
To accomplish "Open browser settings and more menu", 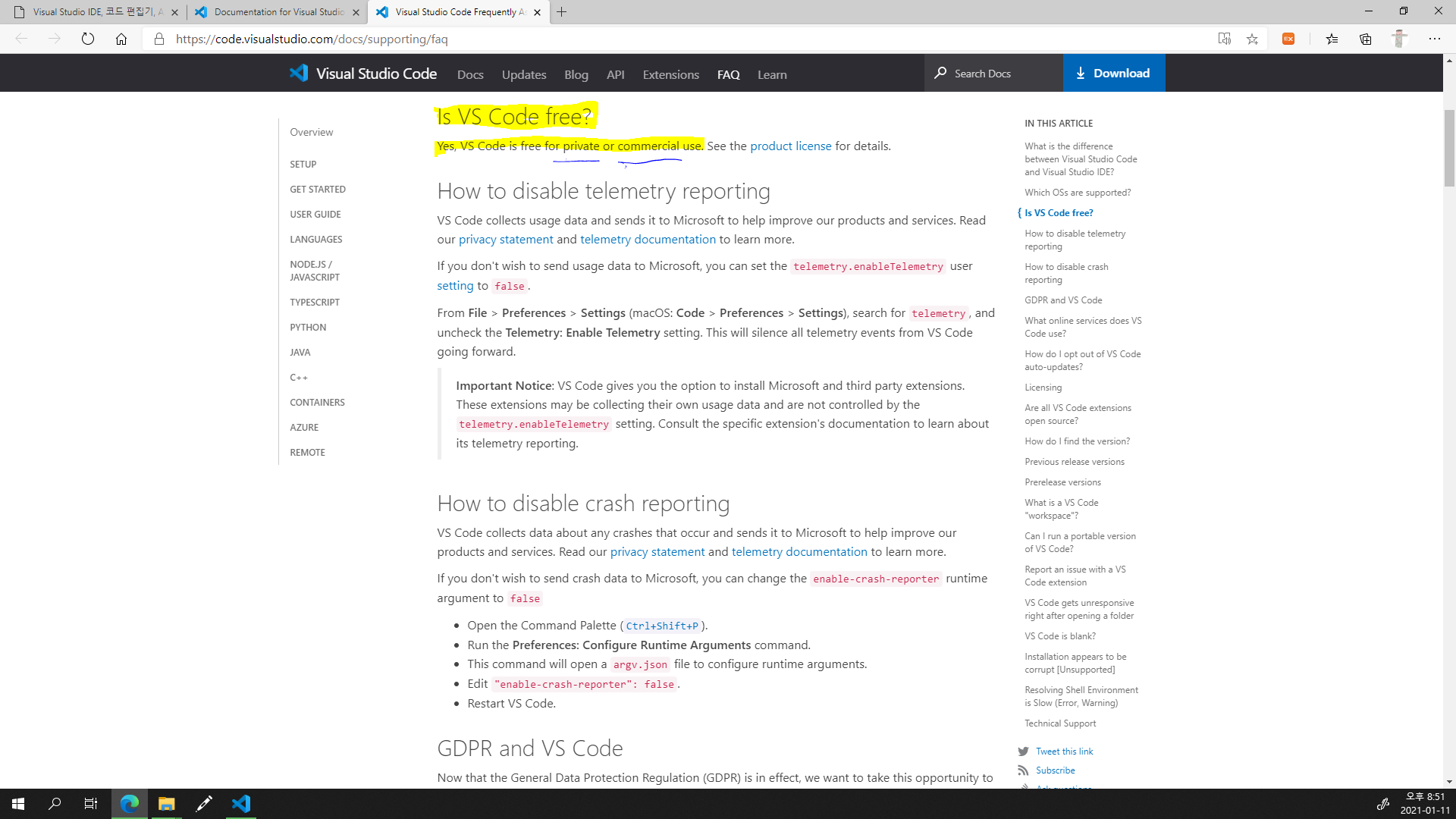I will point(1434,39).
